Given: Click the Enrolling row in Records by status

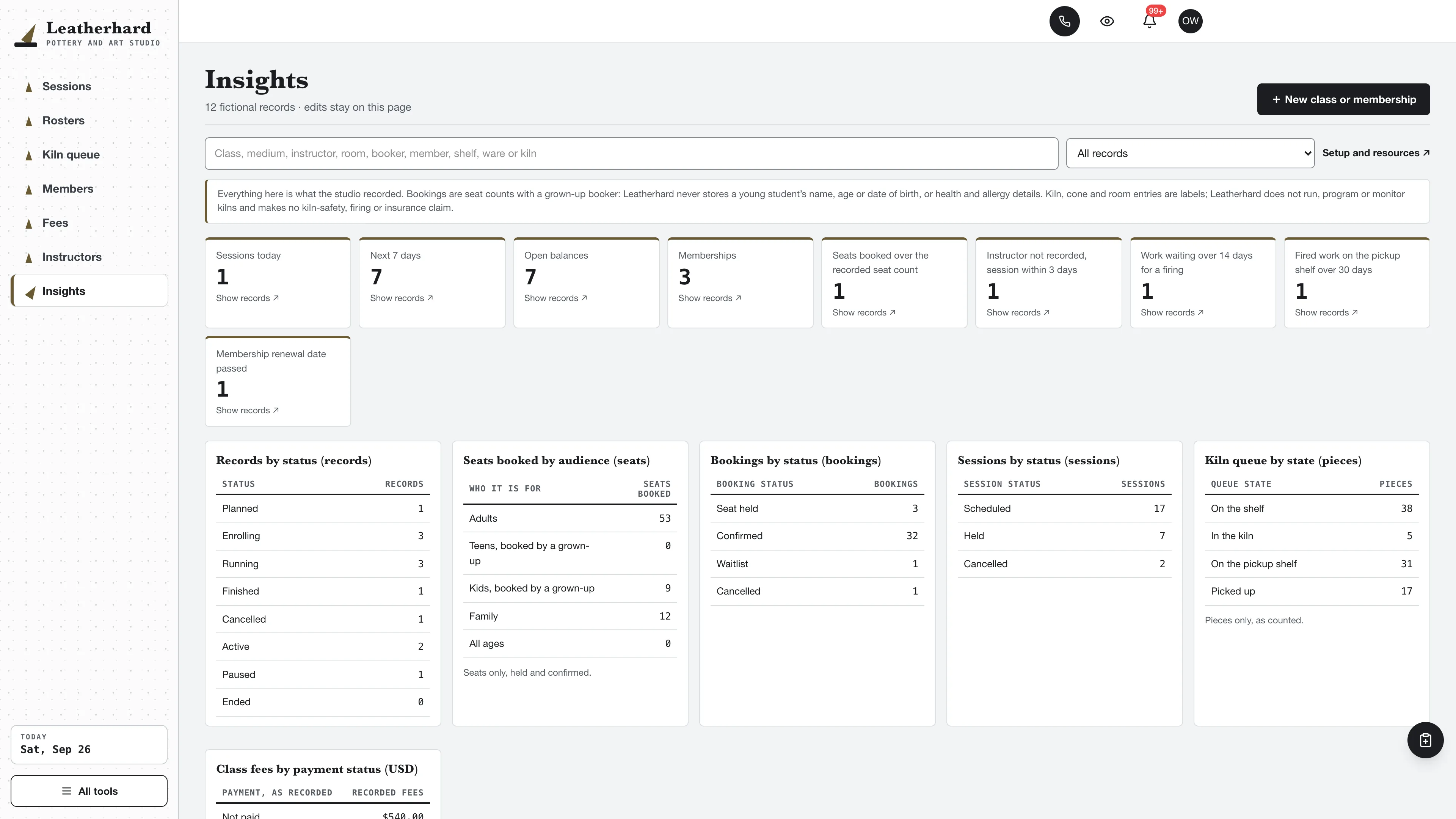Looking at the screenshot, I should pyautogui.click(x=323, y=536).
